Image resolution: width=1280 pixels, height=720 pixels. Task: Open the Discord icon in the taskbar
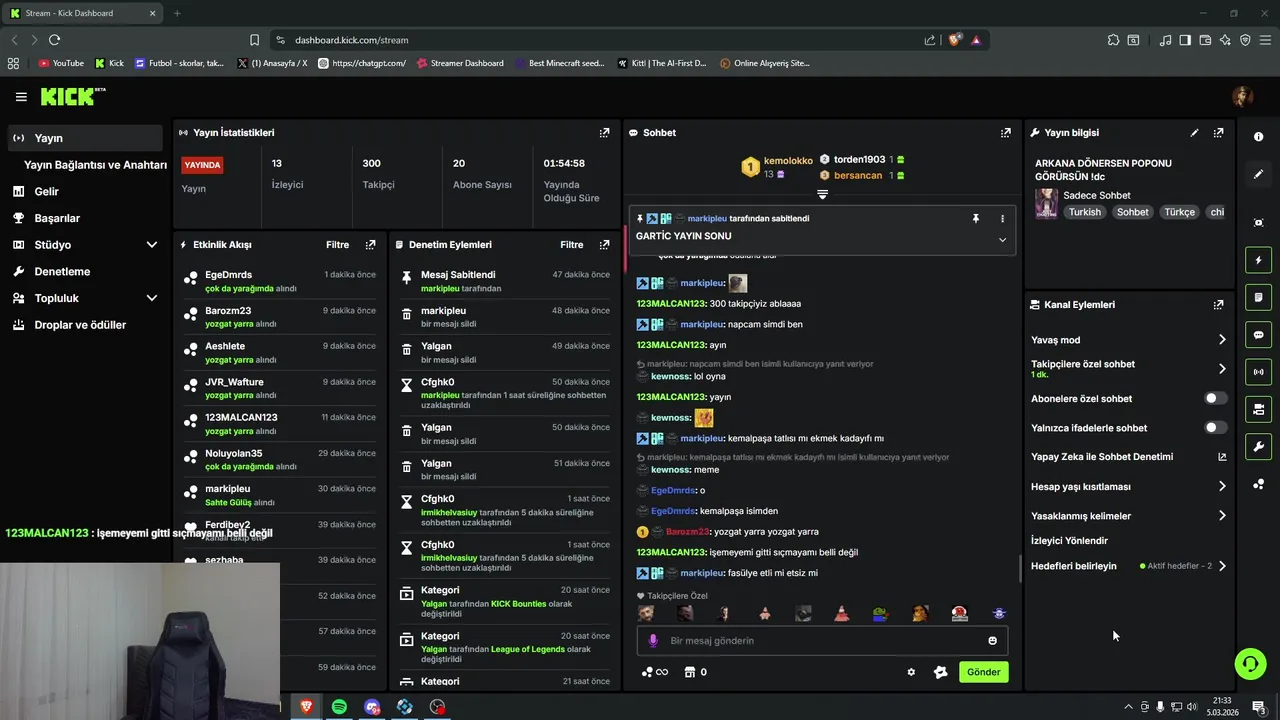(372, 707)
